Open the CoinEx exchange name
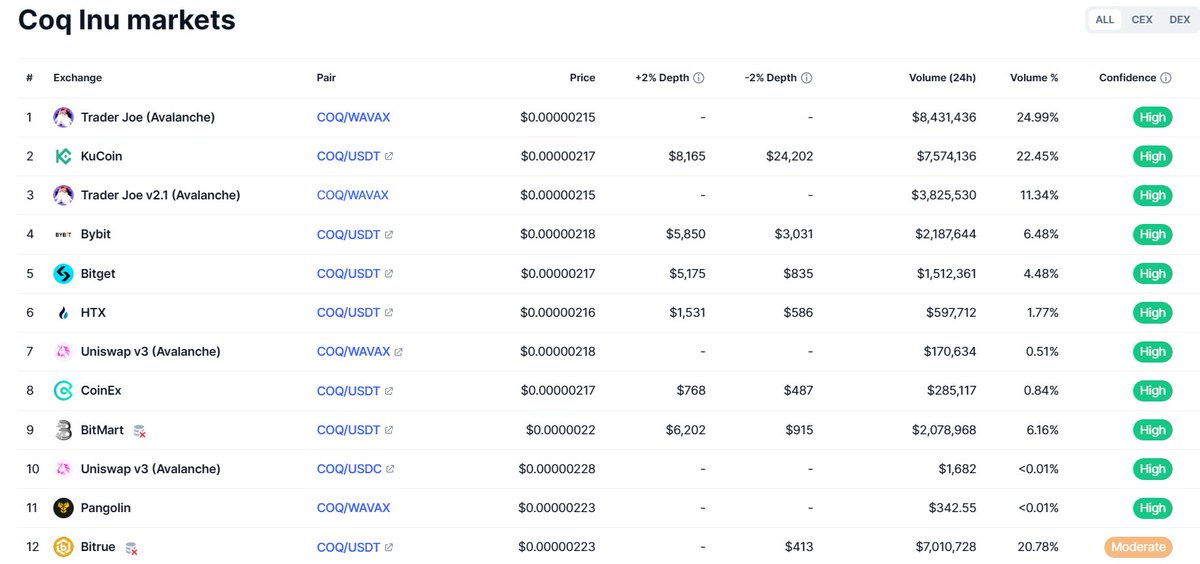 point(101,391)
